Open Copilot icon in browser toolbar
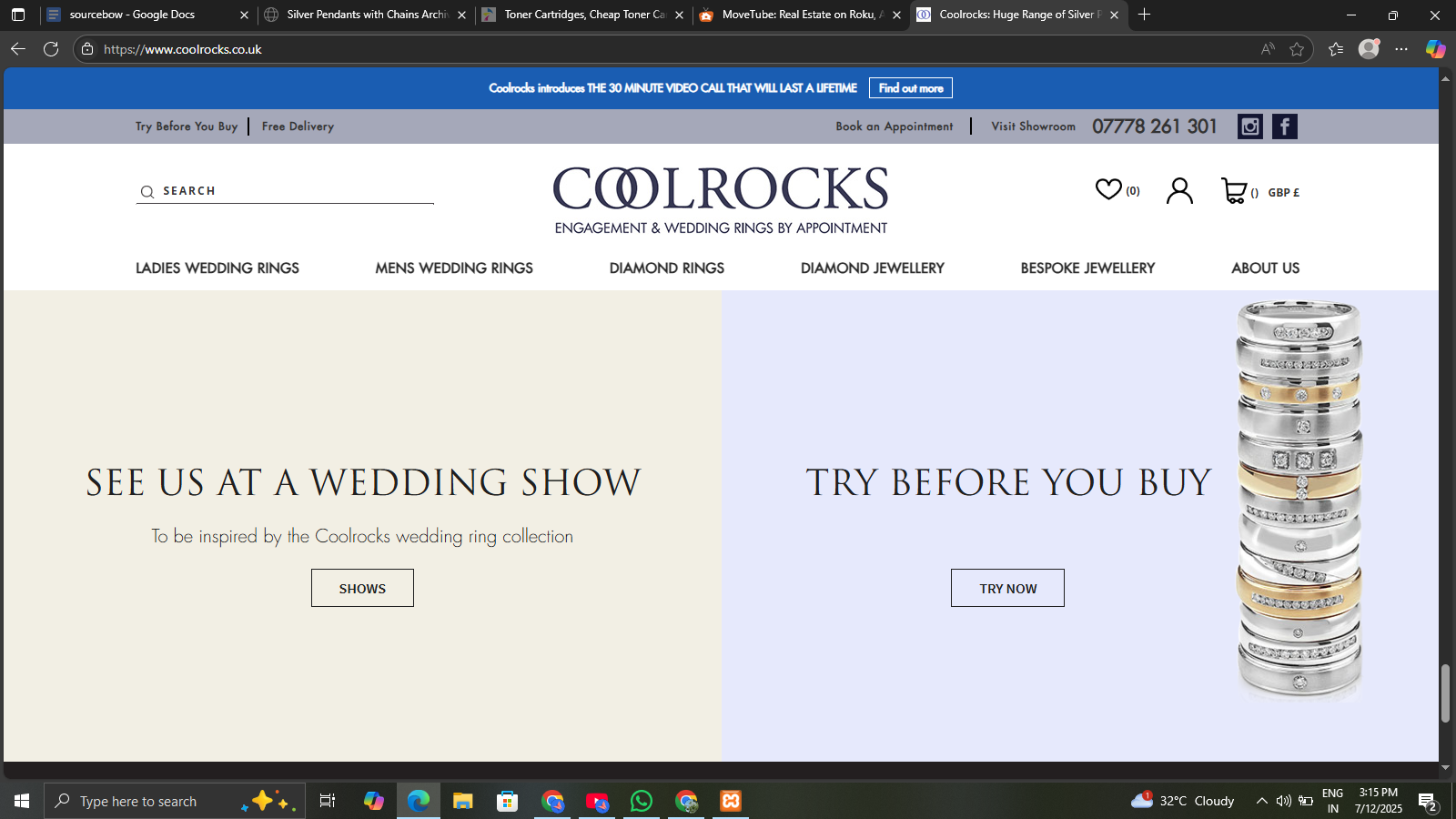 coord(1435,49)
